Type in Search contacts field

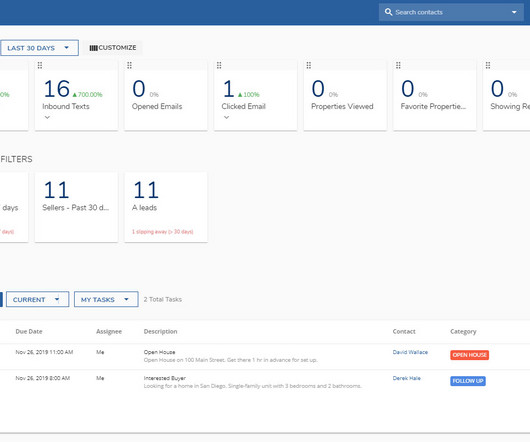click(451, 12)
